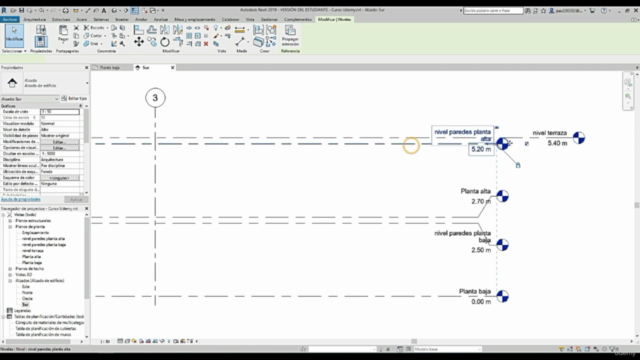Open the Arquitectura ribbon tab
This screenshot has width=640, height=360.
35,19
